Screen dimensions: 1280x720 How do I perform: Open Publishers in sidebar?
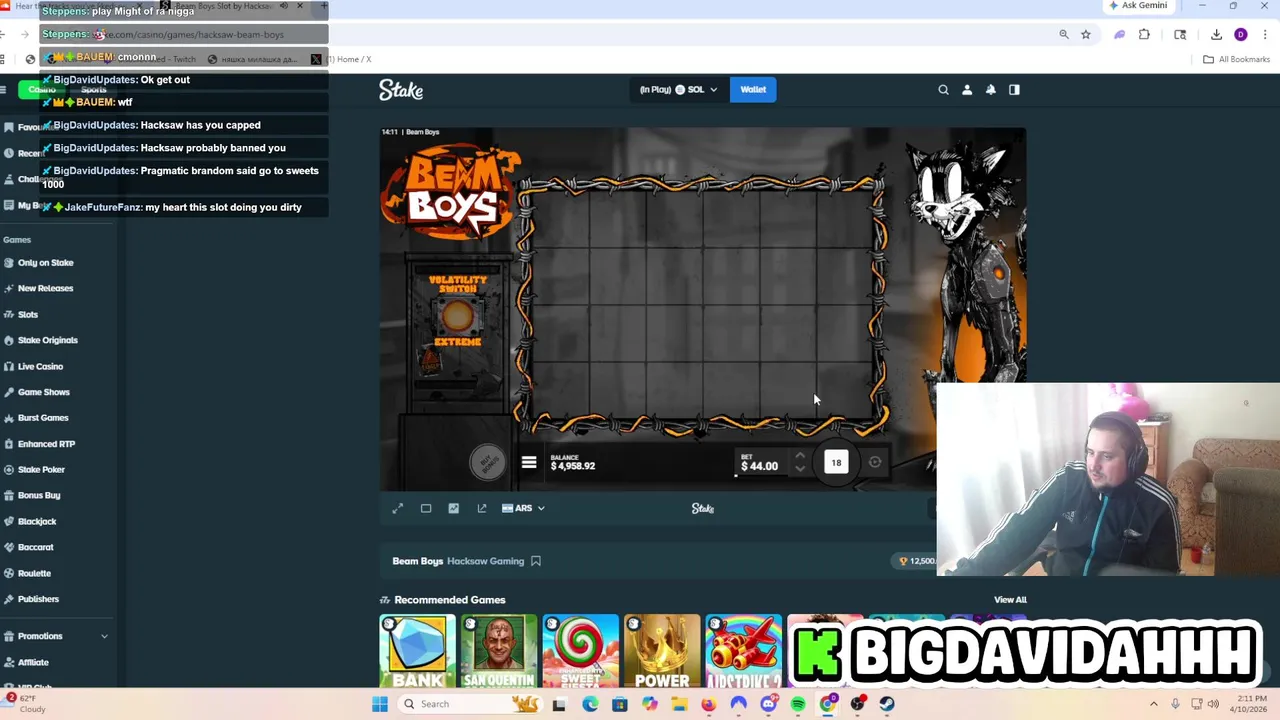[x=38, y=599]
